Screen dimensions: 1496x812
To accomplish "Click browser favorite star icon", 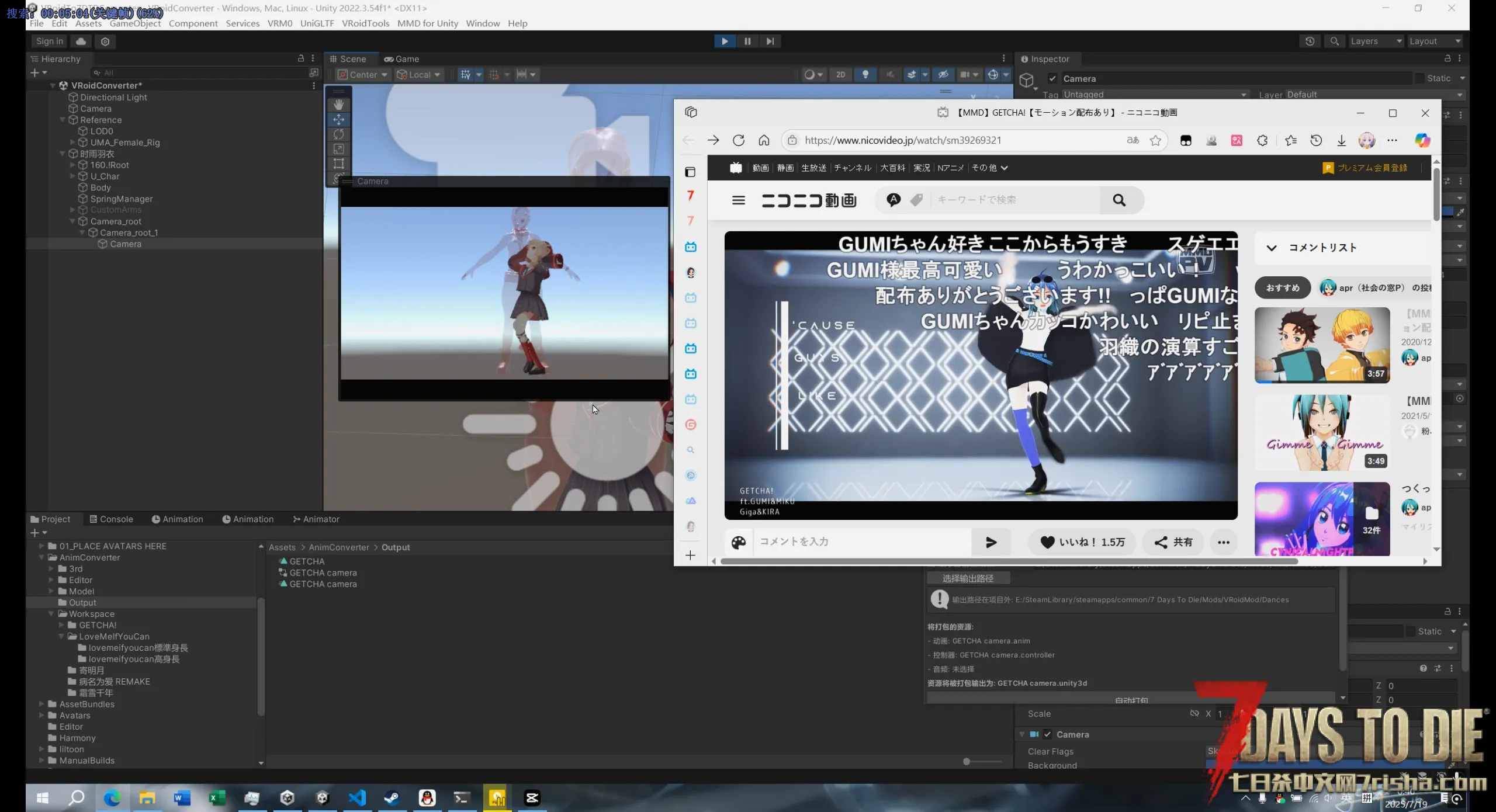I will point(1155,140).
